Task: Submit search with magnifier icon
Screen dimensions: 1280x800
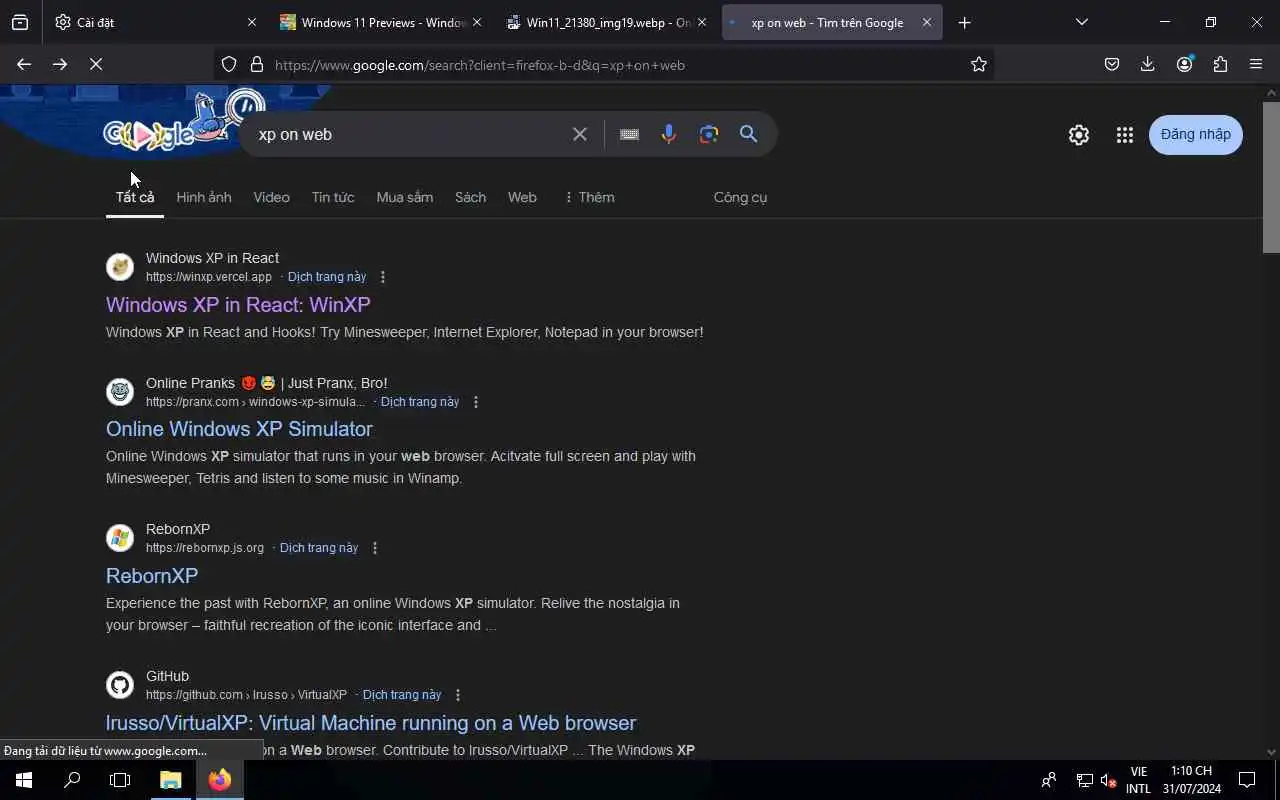Action: click(x=748, y=134)
